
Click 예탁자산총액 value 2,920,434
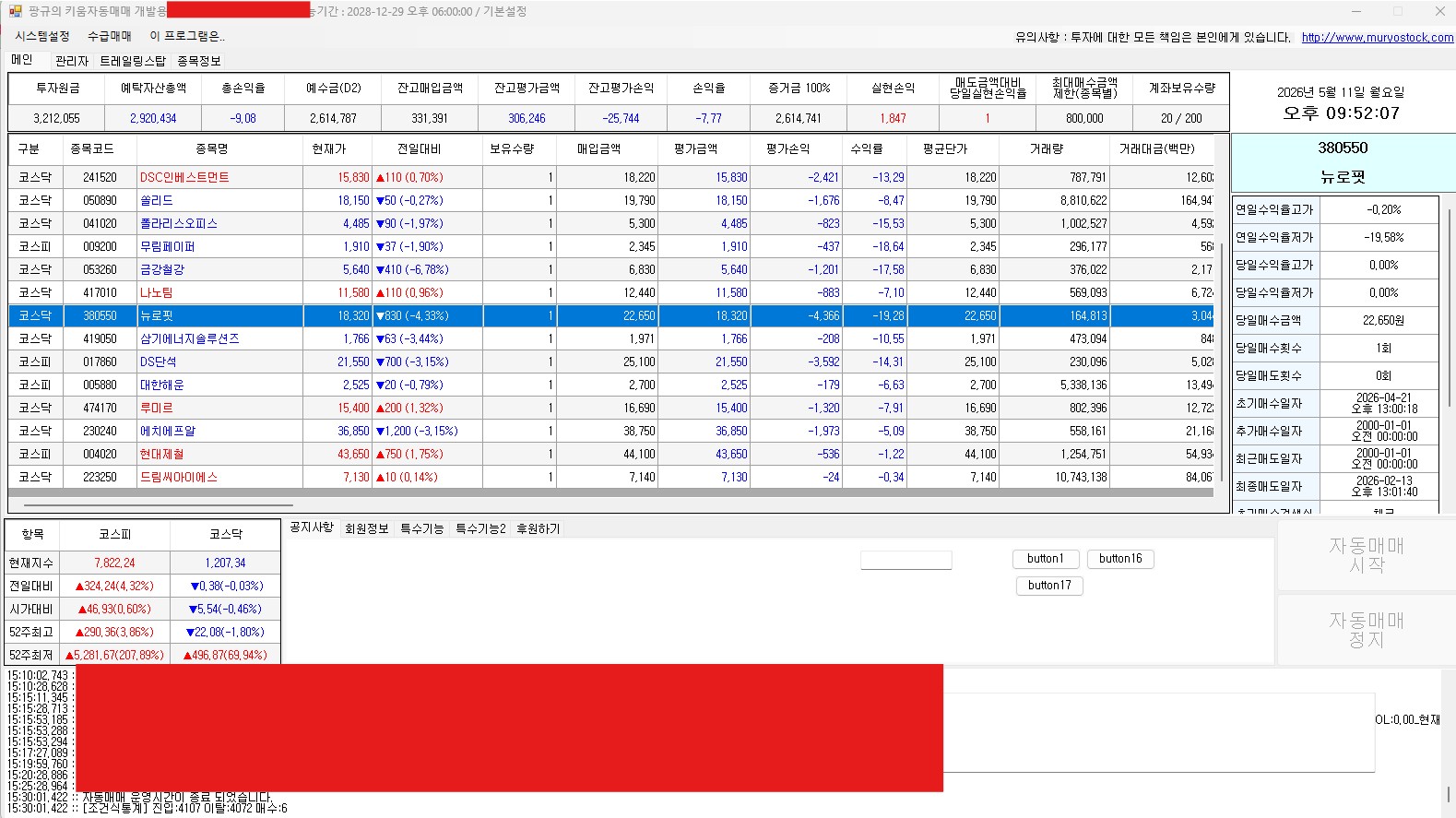153,118
